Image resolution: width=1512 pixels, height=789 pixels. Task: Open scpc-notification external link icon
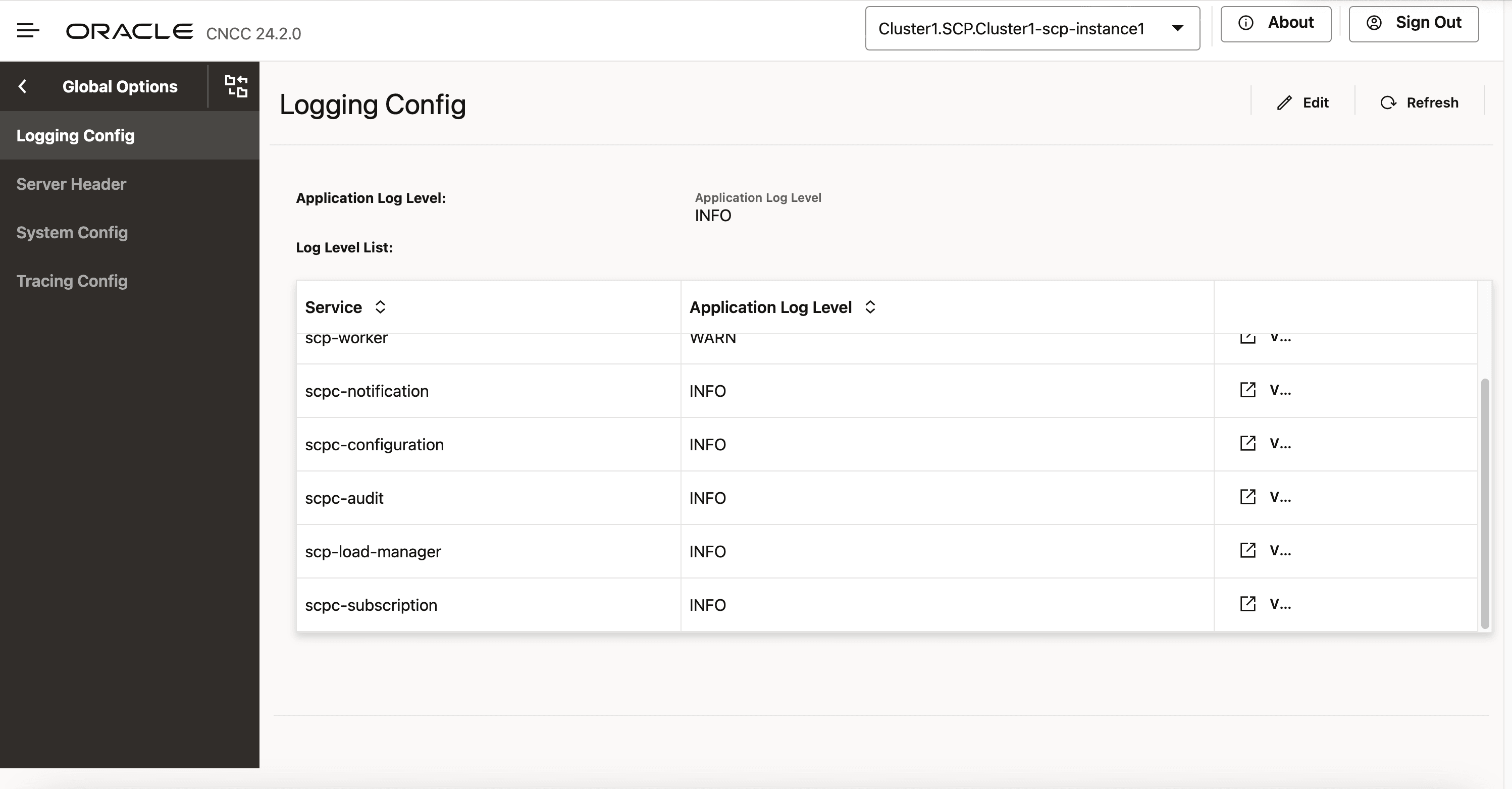[x=1248, y=389]
